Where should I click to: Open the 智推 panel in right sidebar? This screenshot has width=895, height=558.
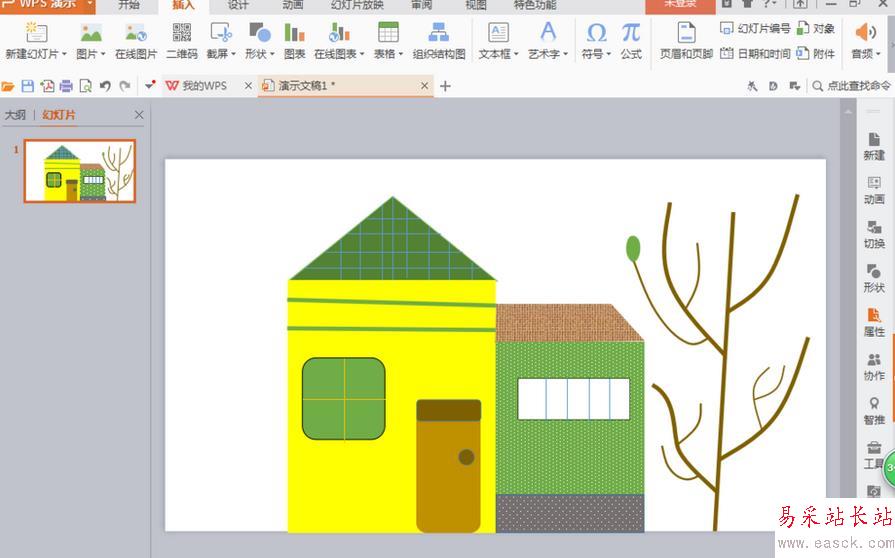[x=874, y=411]
